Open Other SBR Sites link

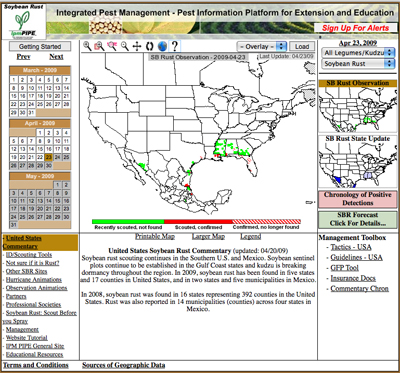(x=27, y=271)
